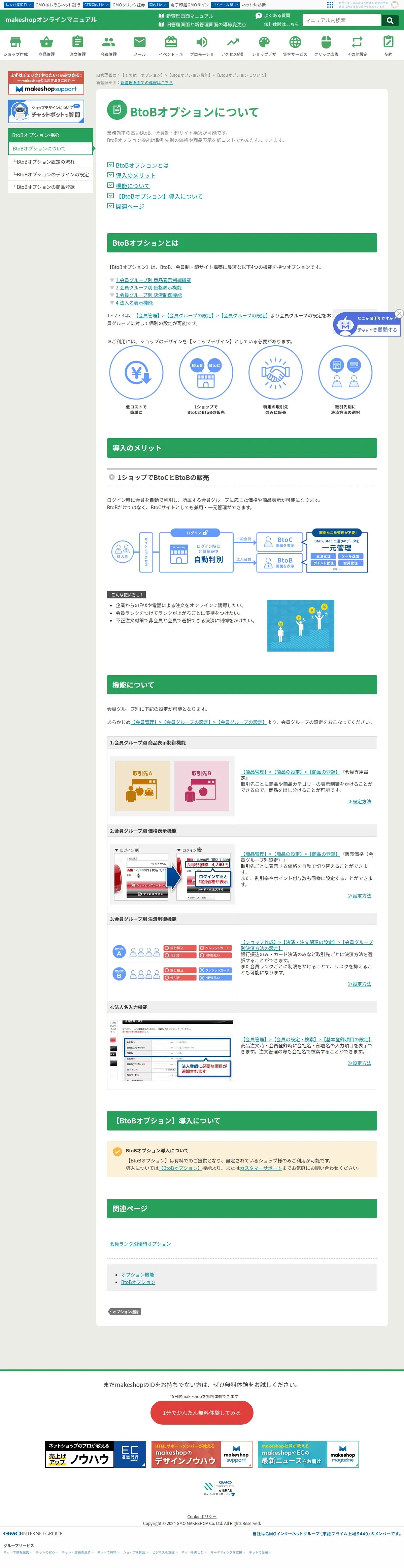Open 無料体験はこちら header link

(281, 24)
